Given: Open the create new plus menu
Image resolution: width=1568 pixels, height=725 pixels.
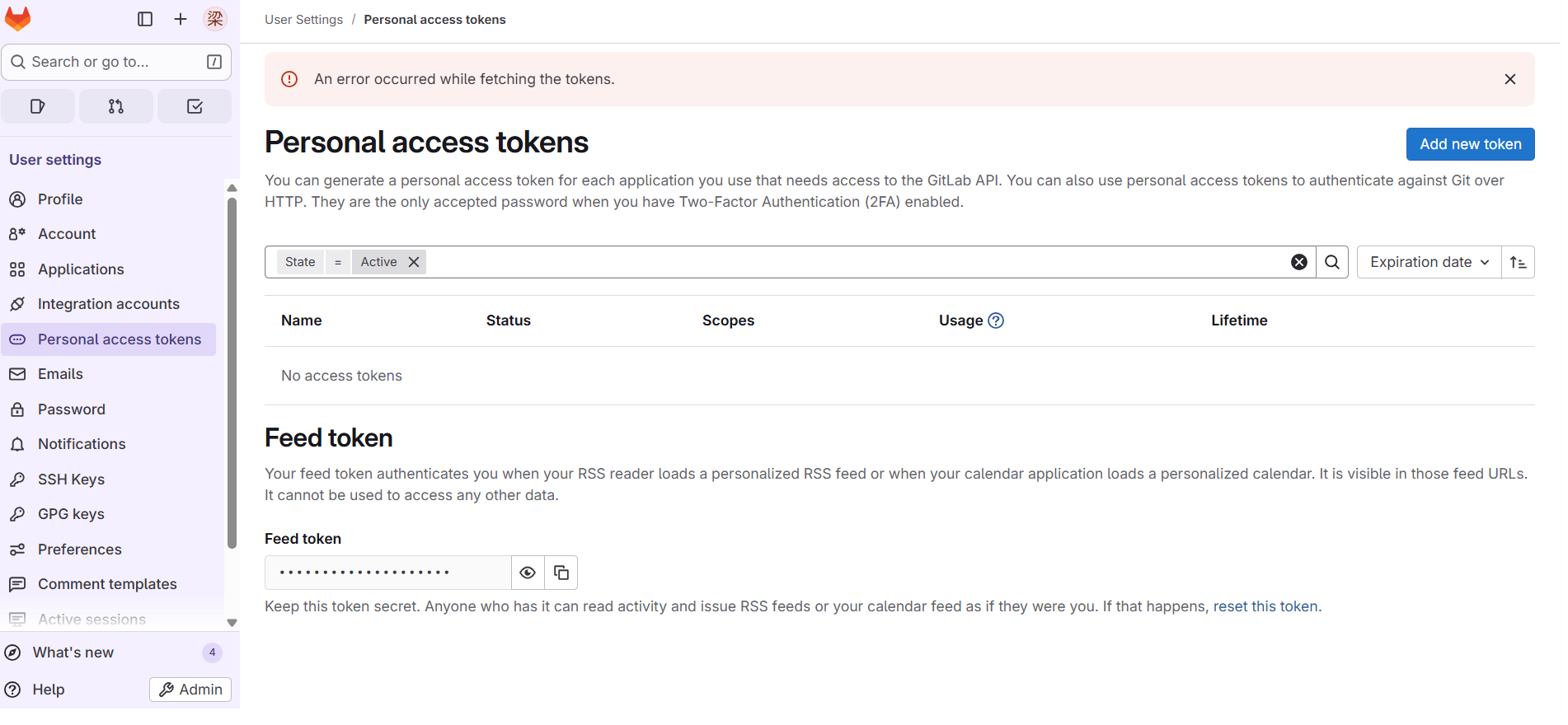Looking at the screenshot, I should click(x=181, y=19).
